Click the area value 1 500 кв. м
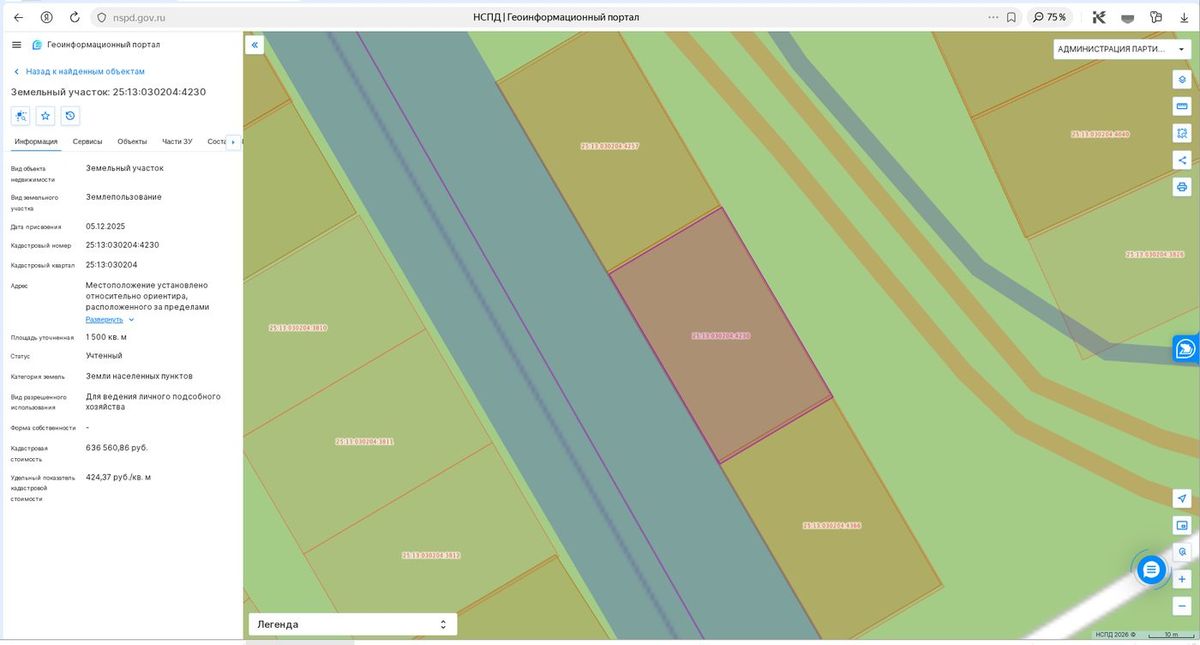This screenshot has height=645, width=1200. click(106, 337)
